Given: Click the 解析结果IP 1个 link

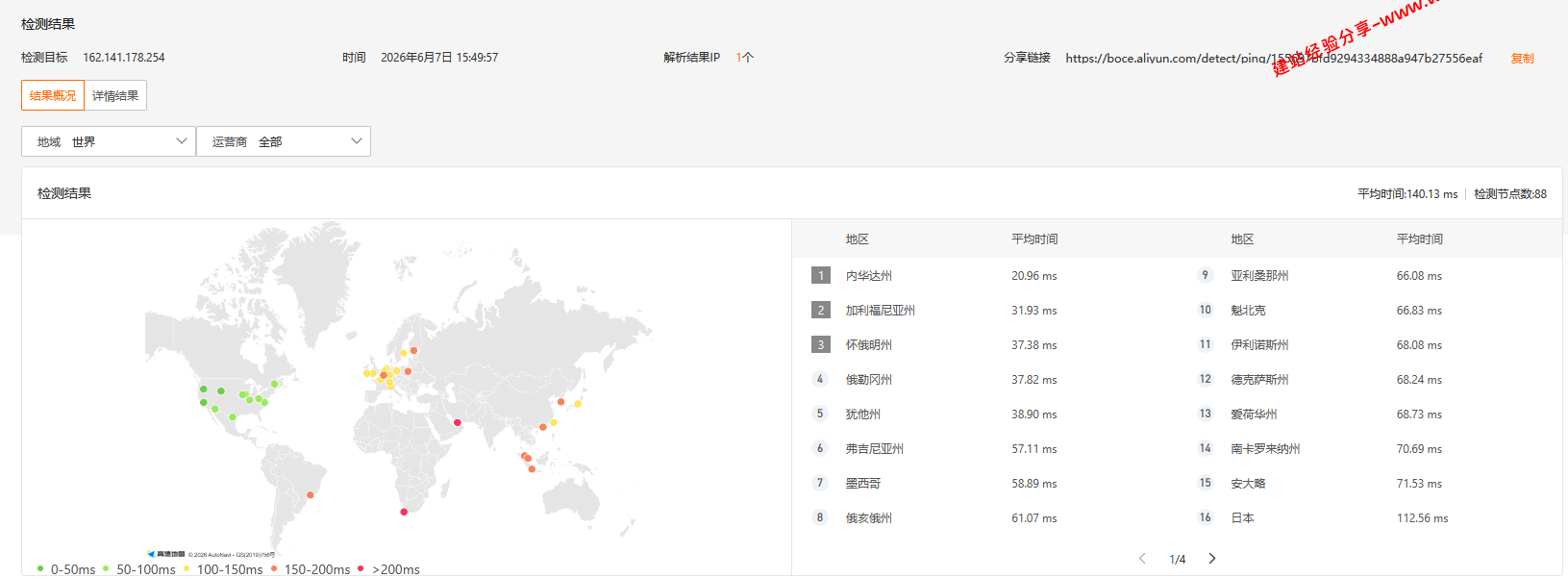Looking at the screenshot, I should click(744, 58).
